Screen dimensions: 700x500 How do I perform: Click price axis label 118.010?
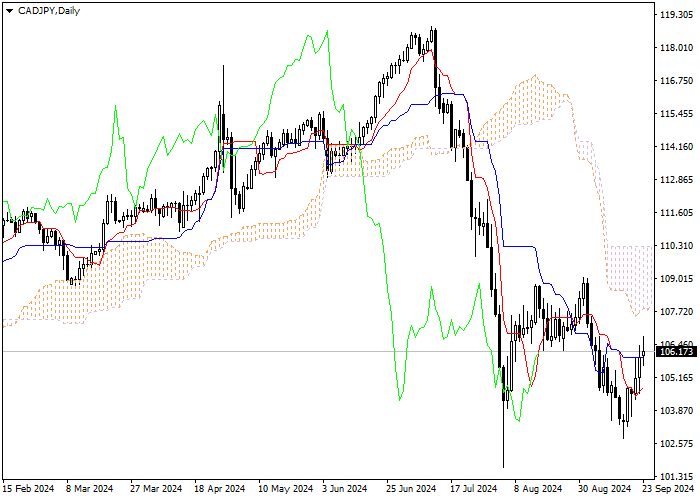(676, 48)
